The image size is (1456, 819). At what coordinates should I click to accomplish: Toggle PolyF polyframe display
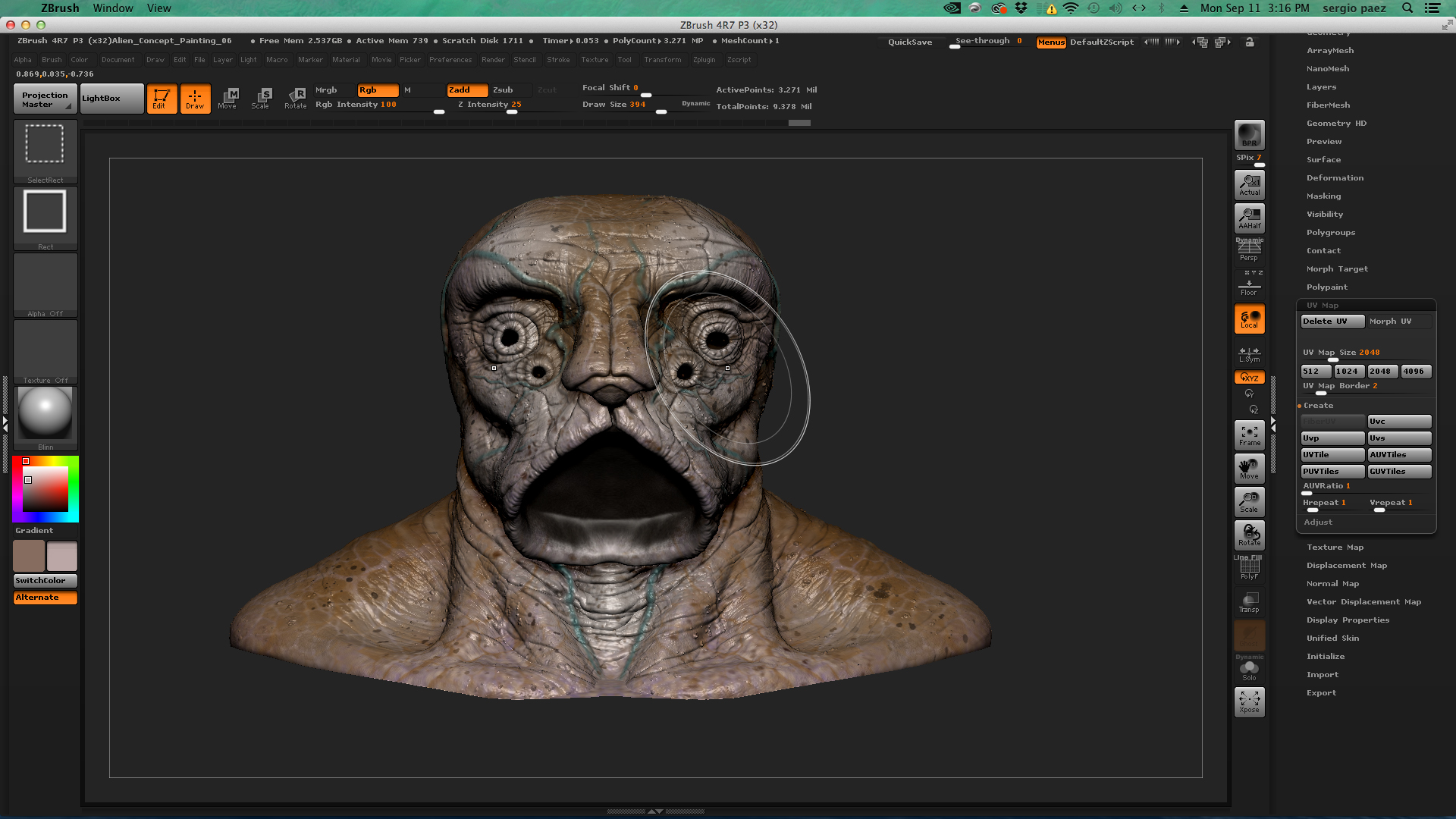pyautogui.click(x=1249, y=568)
